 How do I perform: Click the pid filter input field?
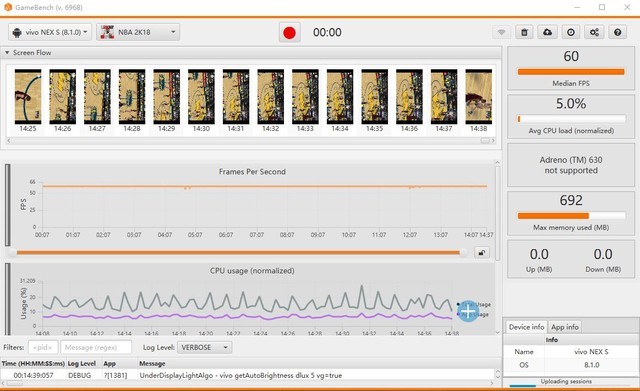tap(43, 347)
